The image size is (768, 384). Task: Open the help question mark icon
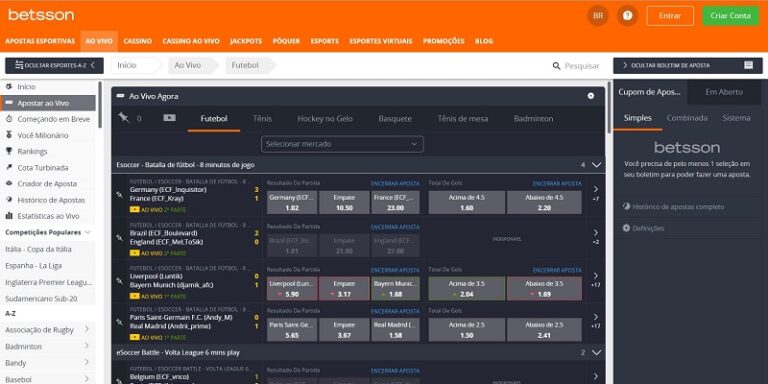pyautogui.click(x=627, y=16)
